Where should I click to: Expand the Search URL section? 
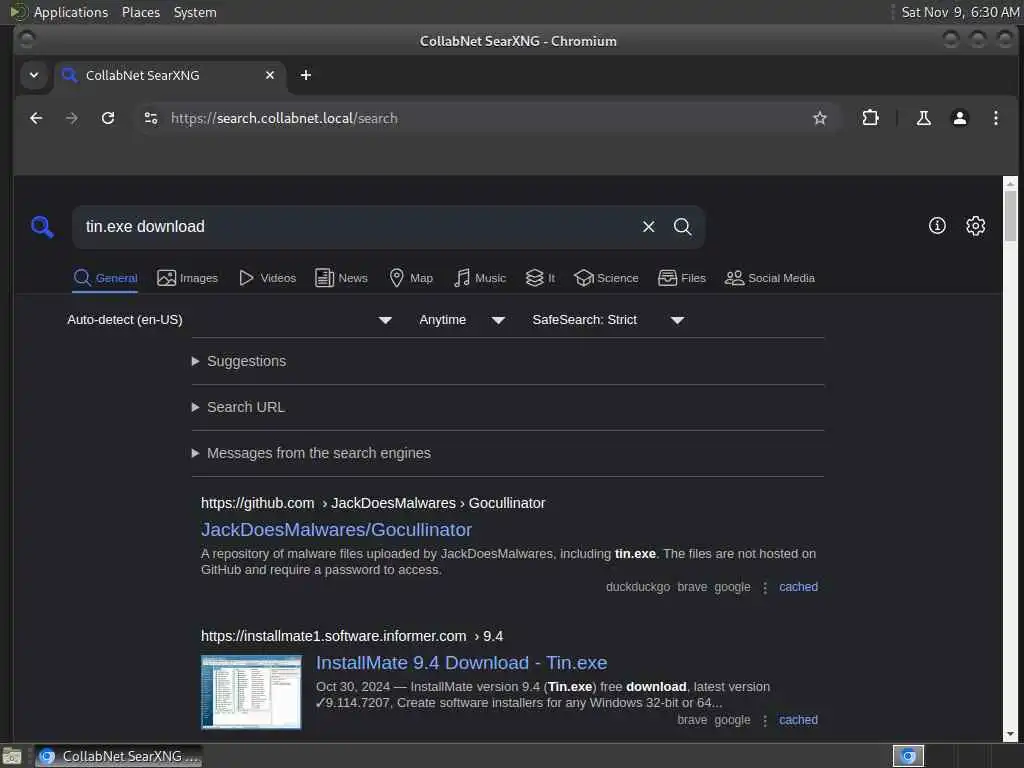(238, 407)
